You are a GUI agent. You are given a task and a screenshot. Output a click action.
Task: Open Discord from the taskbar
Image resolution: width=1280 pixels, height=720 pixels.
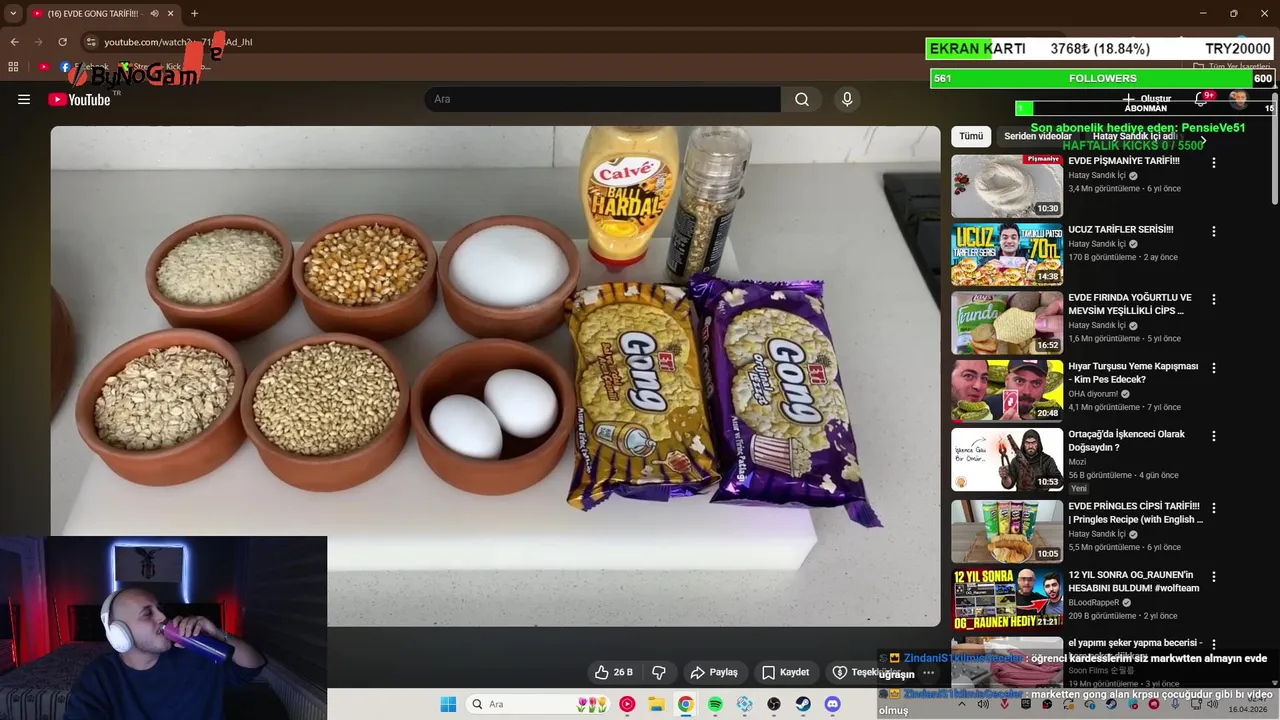click(x=832, y=704)
